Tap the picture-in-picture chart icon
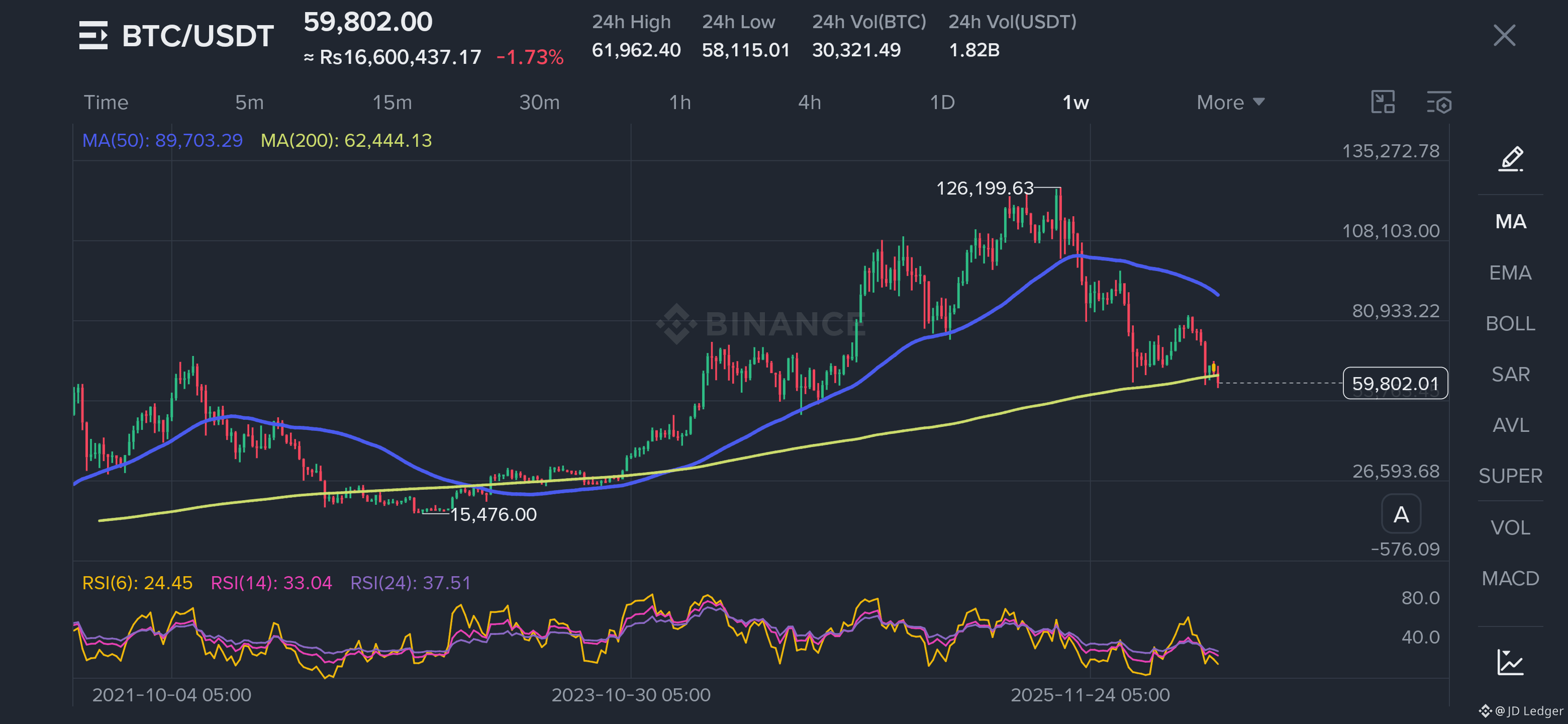 [x=1383, y=102]
